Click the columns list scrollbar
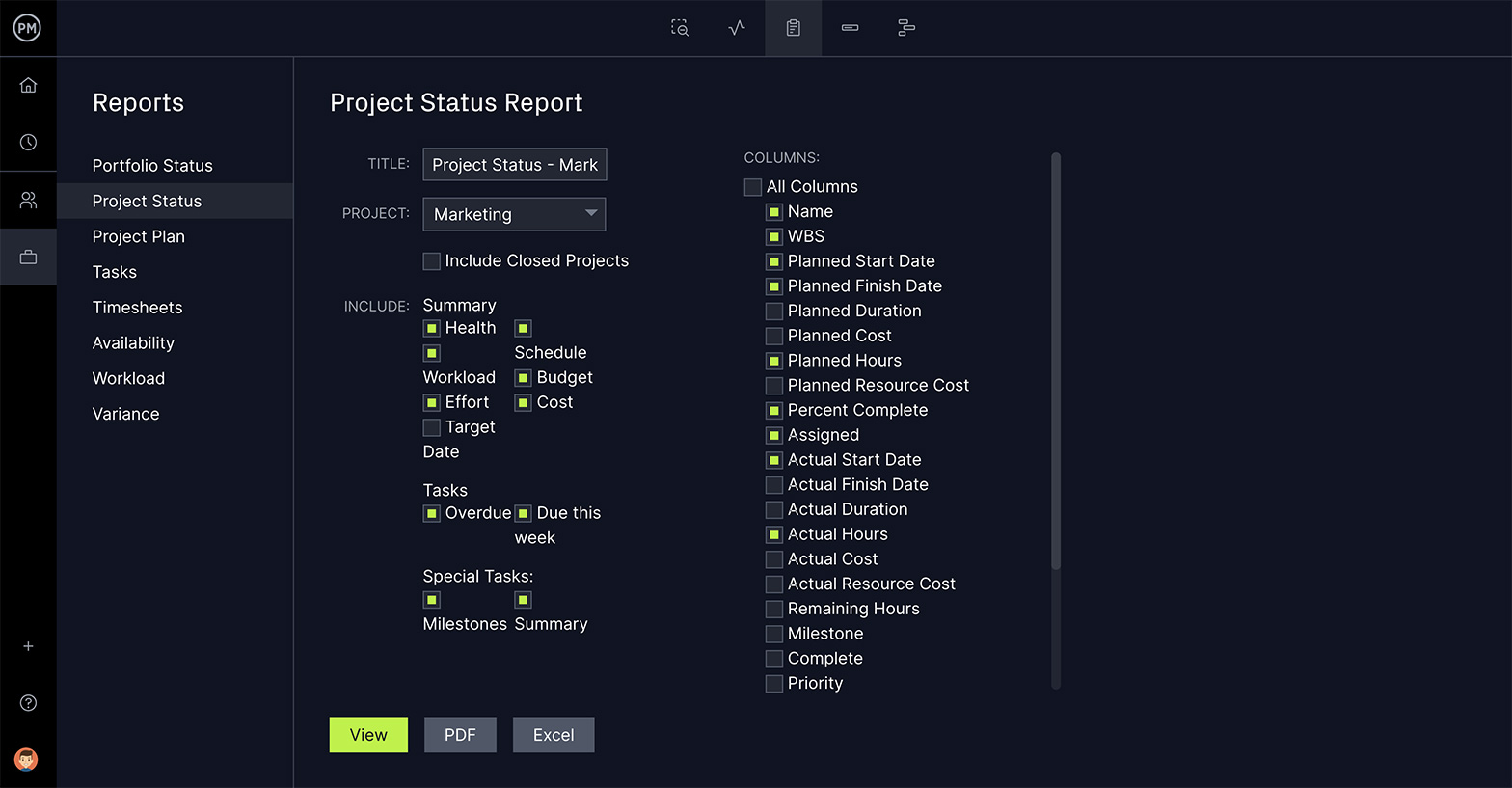 (x=1056, y=362)
